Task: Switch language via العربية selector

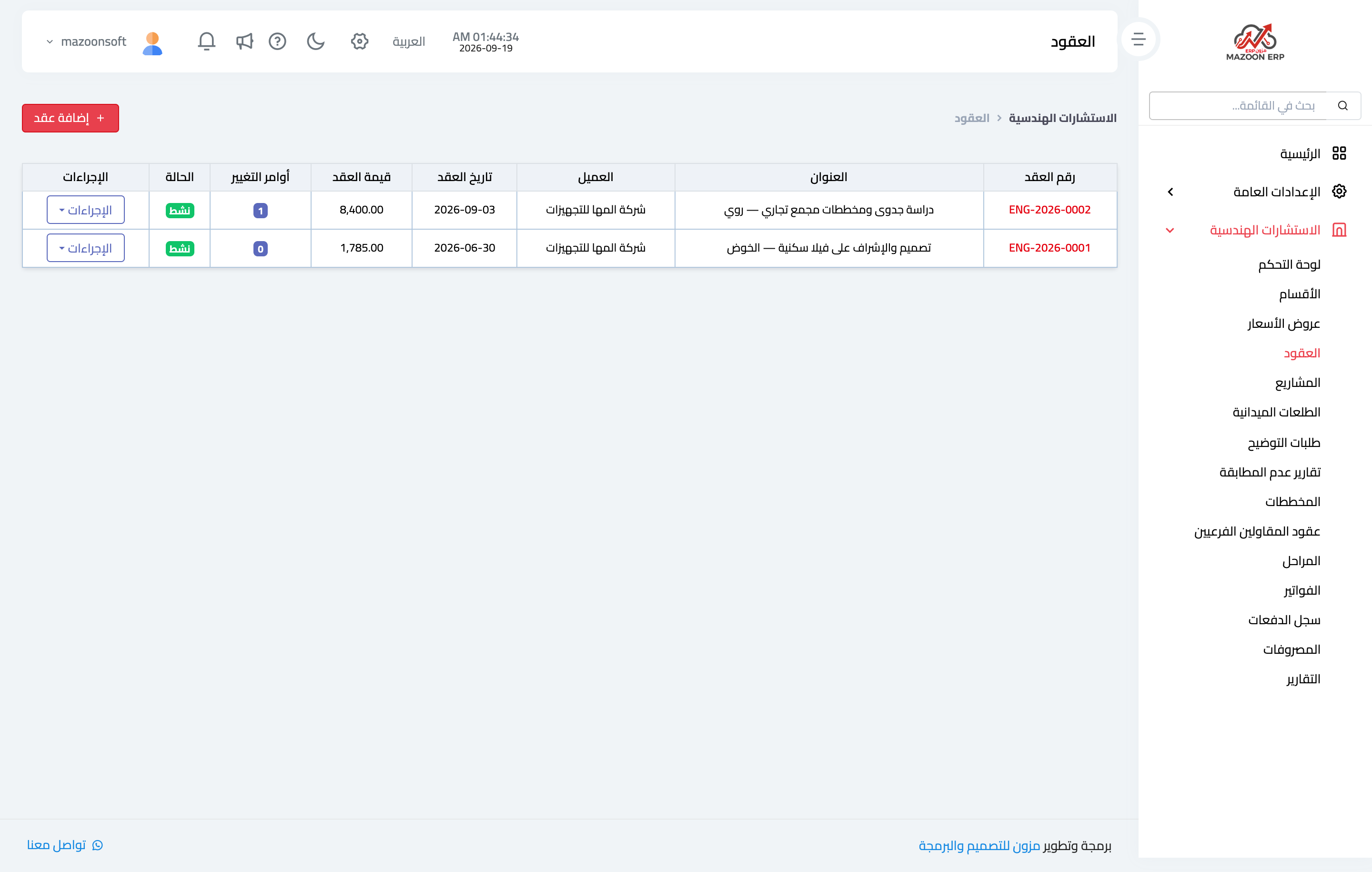Action: pos(409,41)
